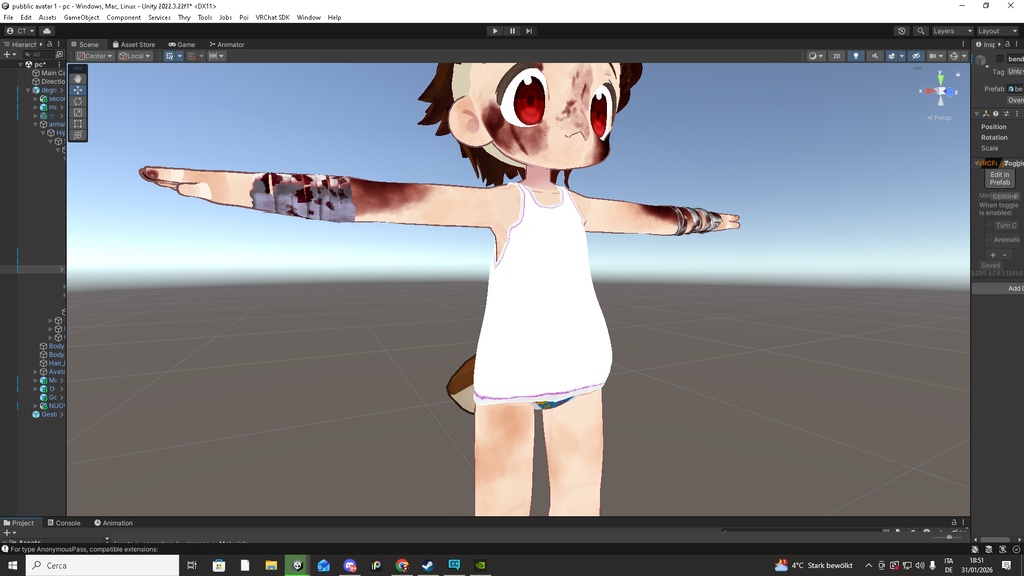Toggle Persp projection mode label
The height and width of the screenshot is (576, 1024).
click(x=939, y=118)
